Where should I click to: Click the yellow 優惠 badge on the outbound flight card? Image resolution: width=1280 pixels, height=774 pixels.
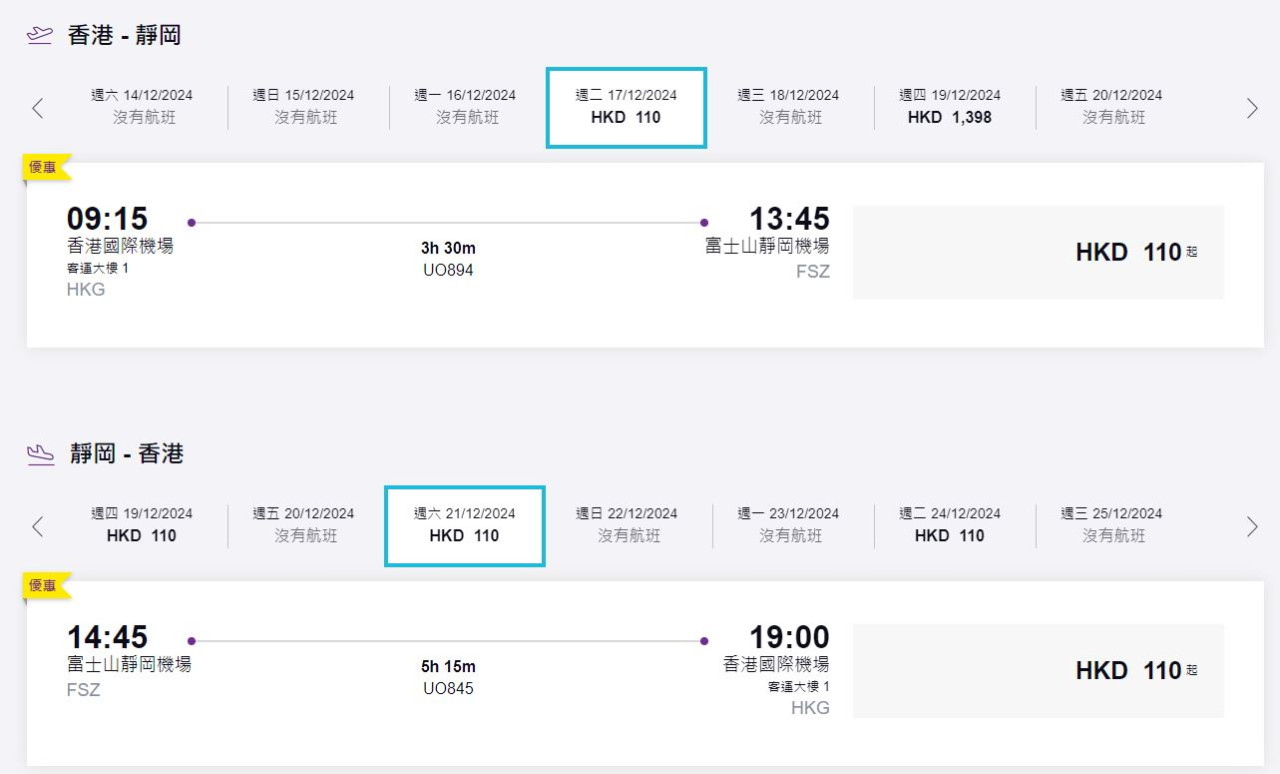pyautogui.click(x=43, y=167)
